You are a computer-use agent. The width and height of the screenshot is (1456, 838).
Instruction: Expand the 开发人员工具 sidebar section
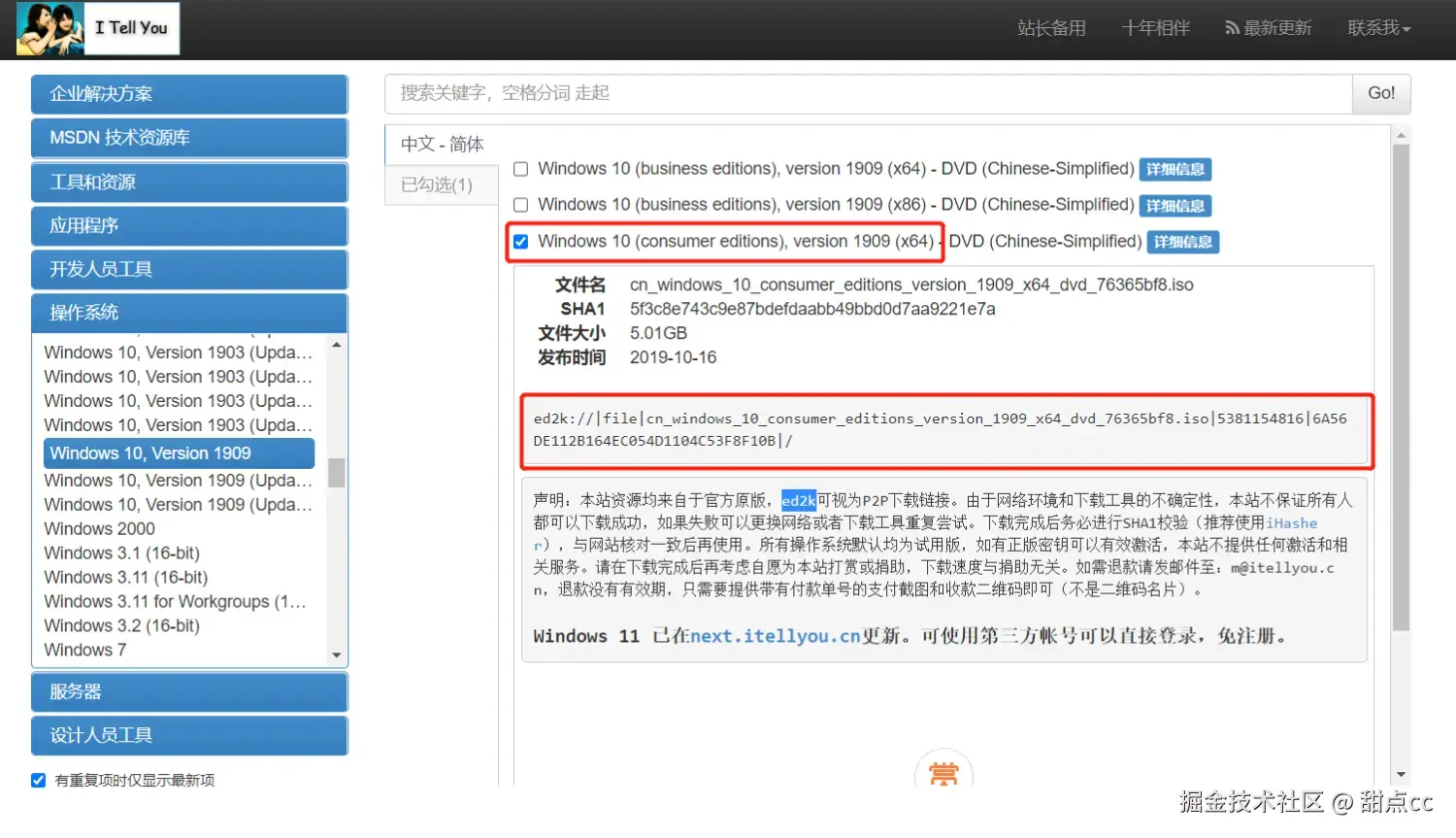point(189,269)
